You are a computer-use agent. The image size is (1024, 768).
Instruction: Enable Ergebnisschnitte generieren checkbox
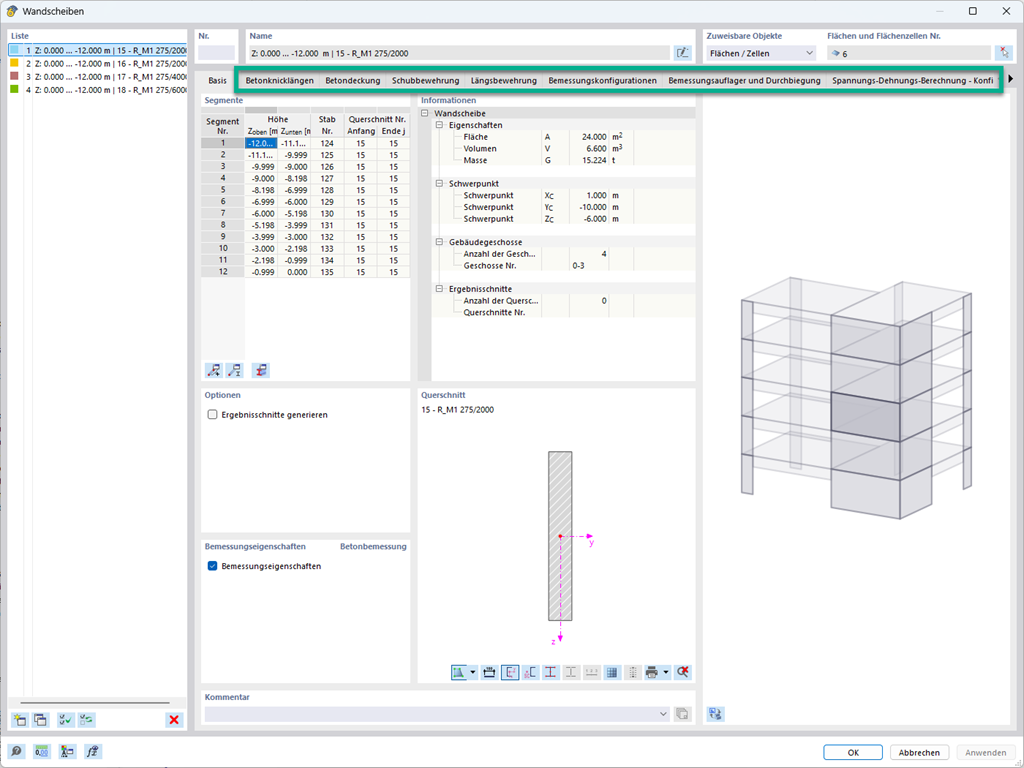point(212,415)
